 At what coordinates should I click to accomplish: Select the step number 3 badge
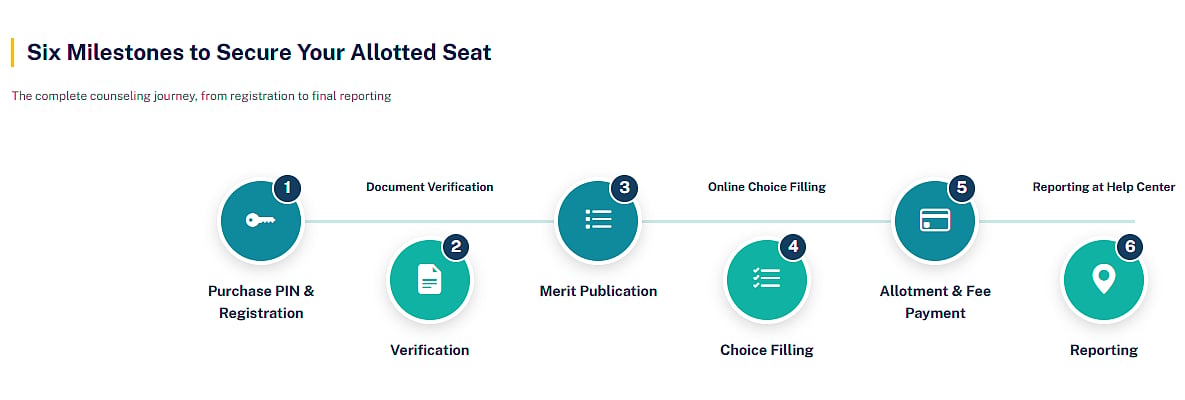click(623, 188)
